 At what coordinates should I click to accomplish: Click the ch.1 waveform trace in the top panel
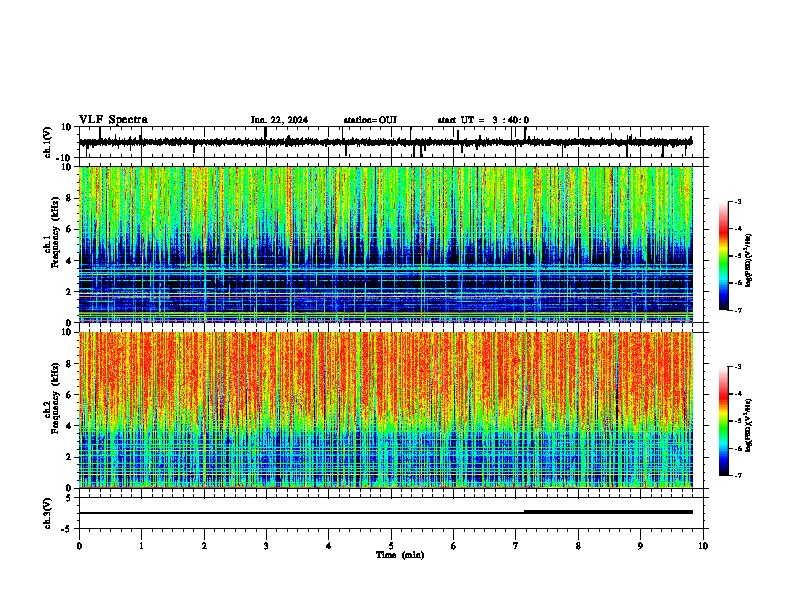(385, 142)
